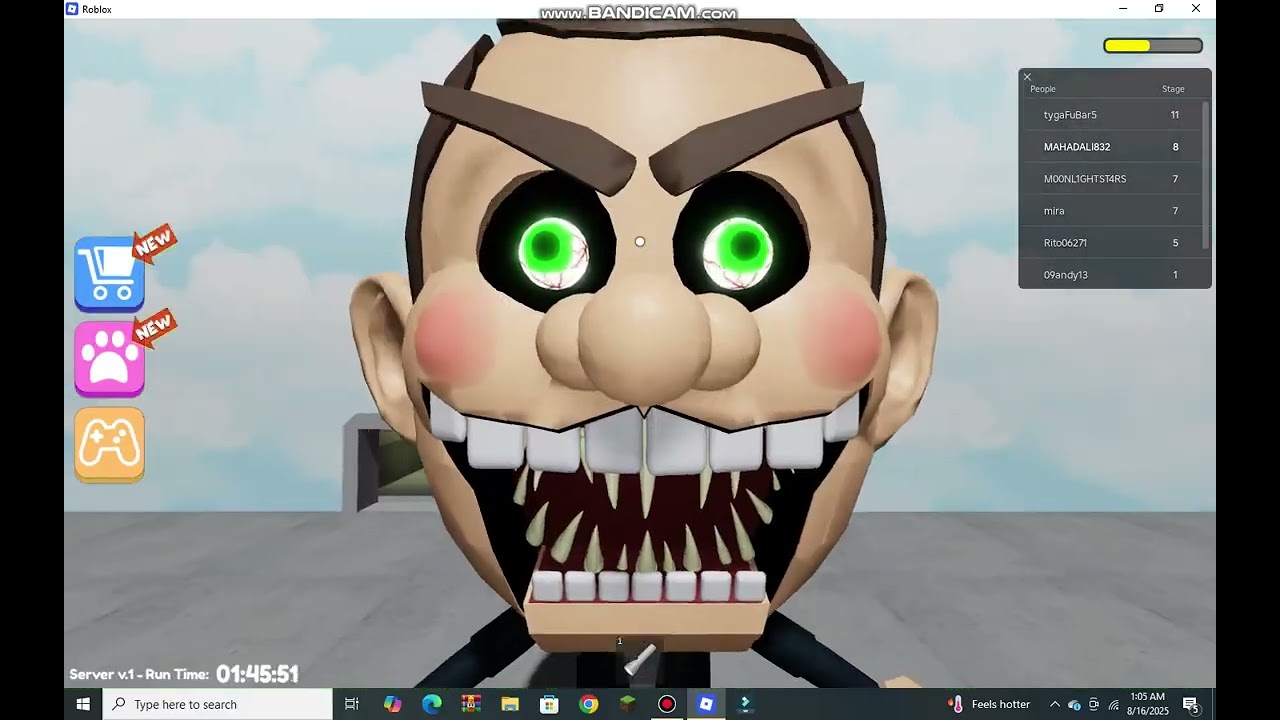
Task: Click the center crosshair dot
Action: point(640,241)
